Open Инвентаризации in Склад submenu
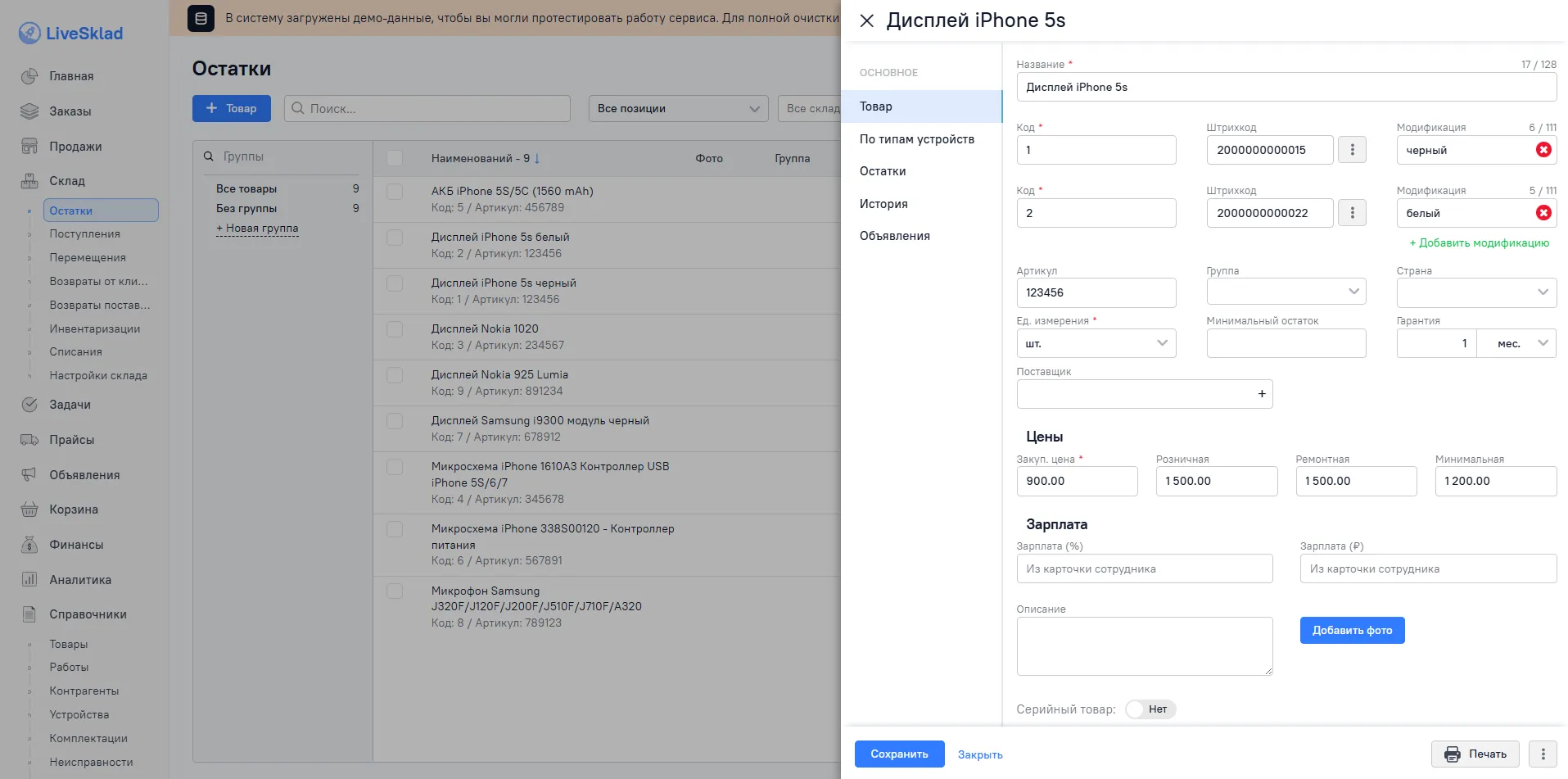The image size is (1568, 779). pyautogui.click(x=95, y=329)
